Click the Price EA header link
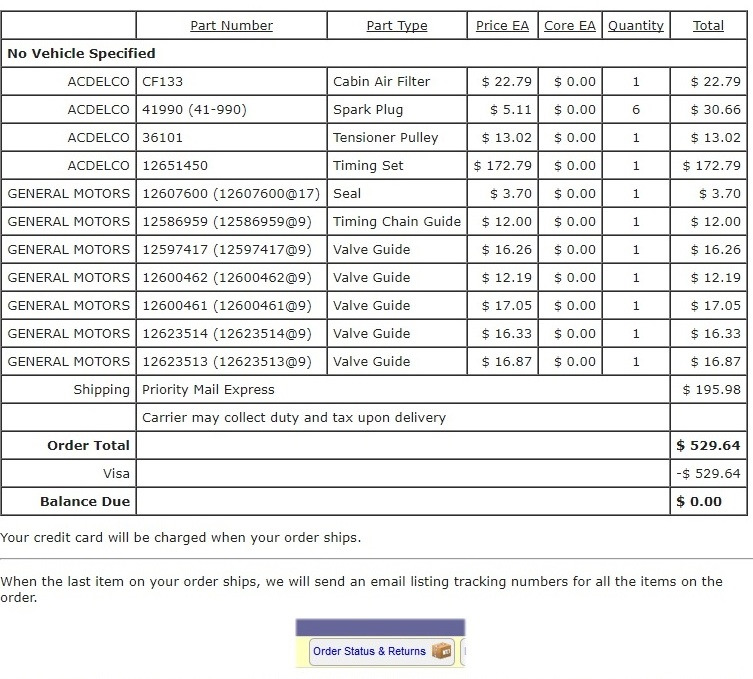Screen dimensions: 753x679 (x=502, y=25)
